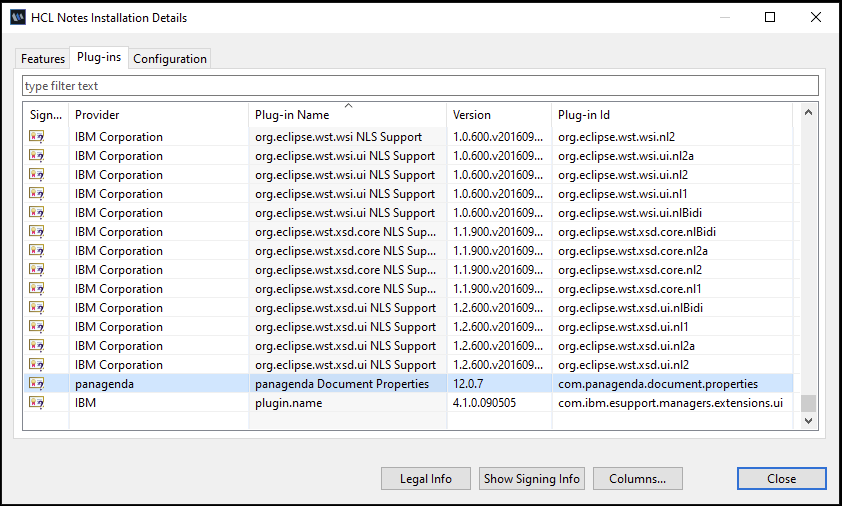The width and height of the screenshot is (842, 506).
Task: Click plug-in id org.eclipse.wst.xsd.ui.nl1
Action: click(623, 327)
